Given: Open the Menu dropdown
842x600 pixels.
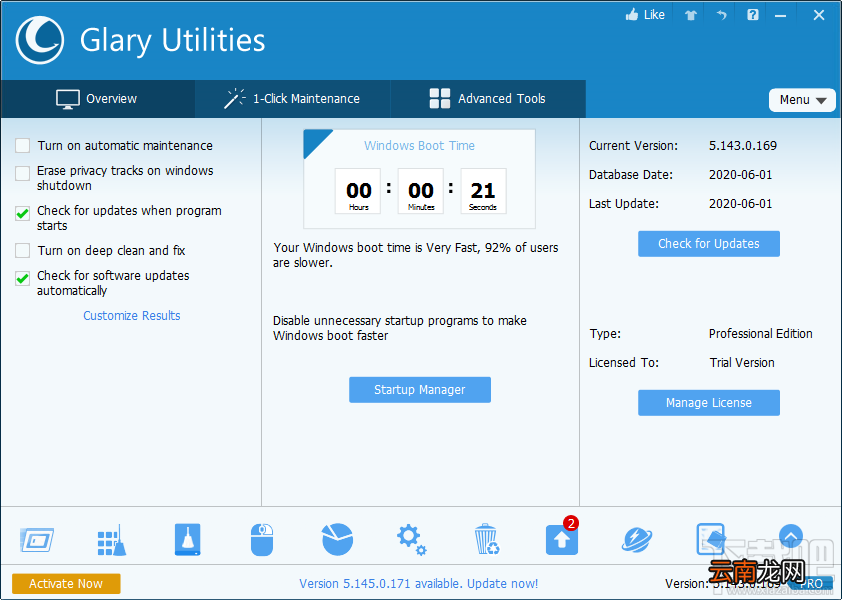Looking at the screenshot, I should pyautogui.click(x=802, y=100).
